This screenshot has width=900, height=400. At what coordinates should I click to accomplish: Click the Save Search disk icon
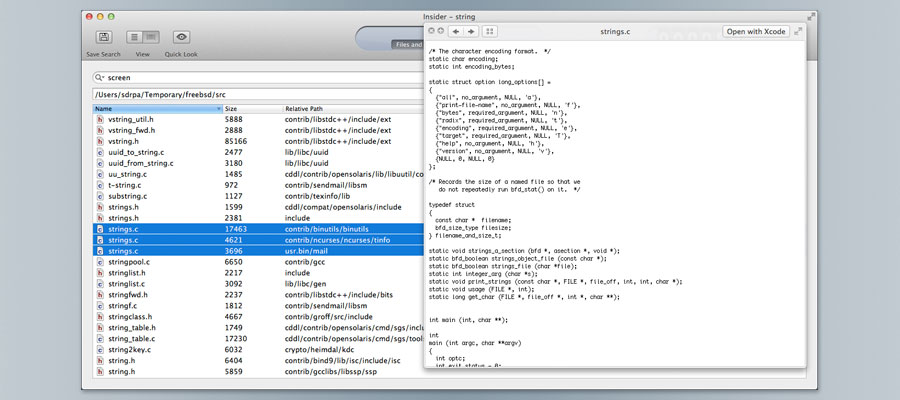pyautogui.click(x=103, y=37)
